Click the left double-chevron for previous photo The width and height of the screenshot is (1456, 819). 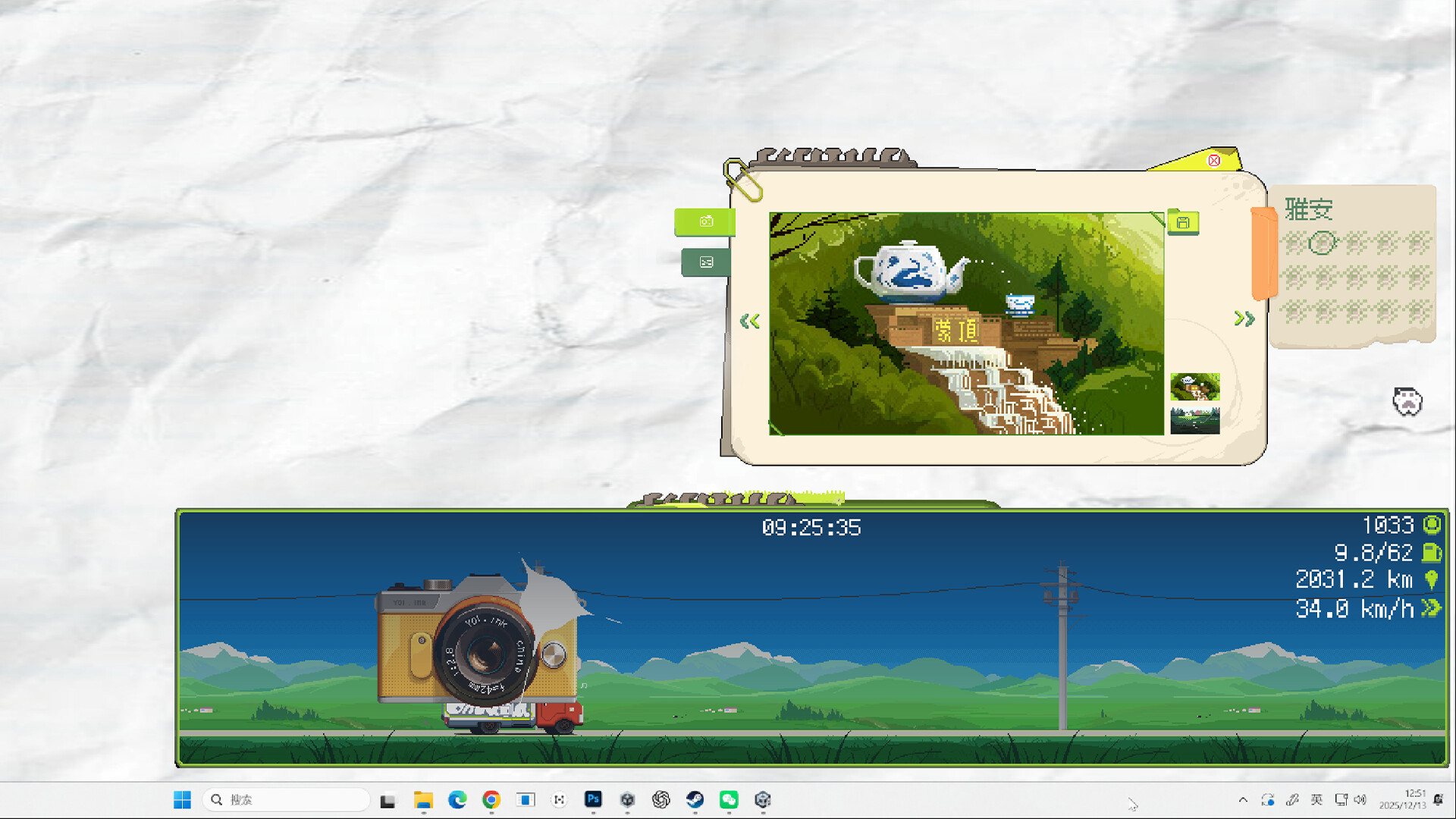coord(749,321)
